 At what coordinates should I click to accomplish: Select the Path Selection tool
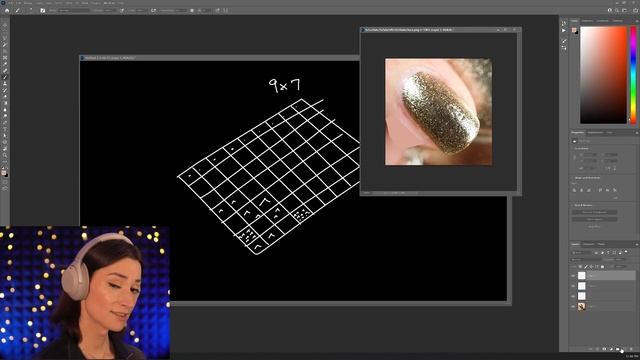[5, 136]
